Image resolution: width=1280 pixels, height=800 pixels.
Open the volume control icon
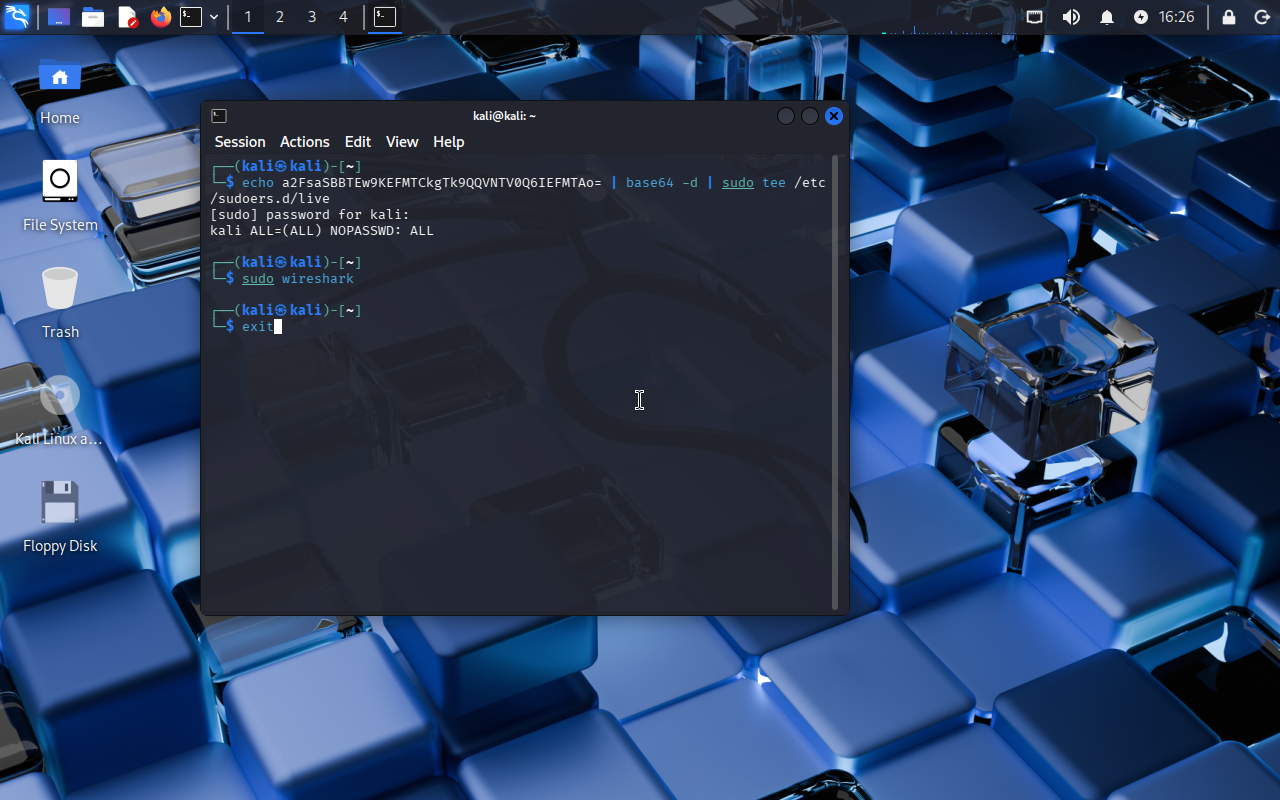point(1071,17)
